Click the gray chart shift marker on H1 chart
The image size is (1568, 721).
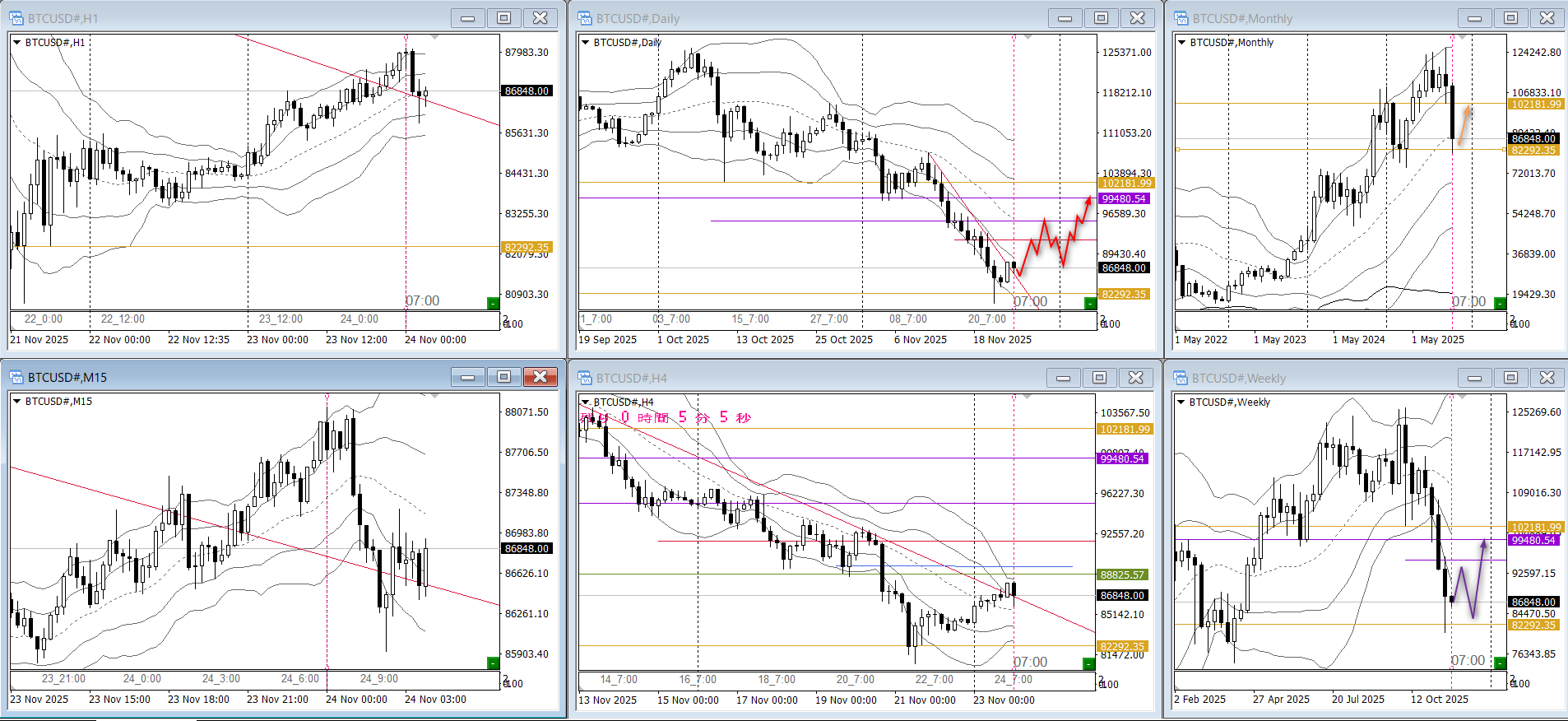[434, 37]
